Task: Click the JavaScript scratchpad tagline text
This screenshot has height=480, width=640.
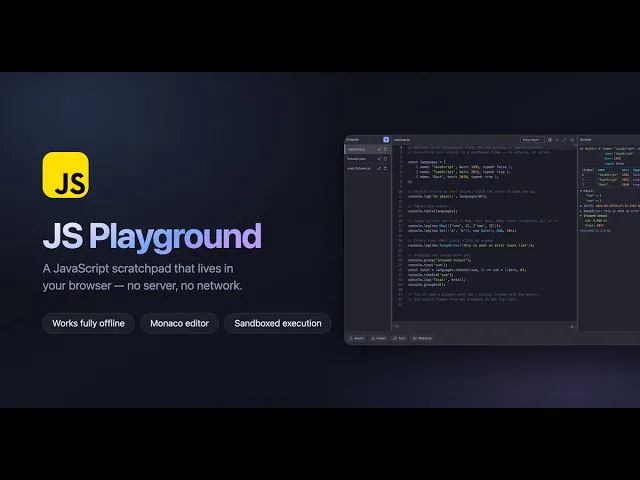Action: [142, 277]
